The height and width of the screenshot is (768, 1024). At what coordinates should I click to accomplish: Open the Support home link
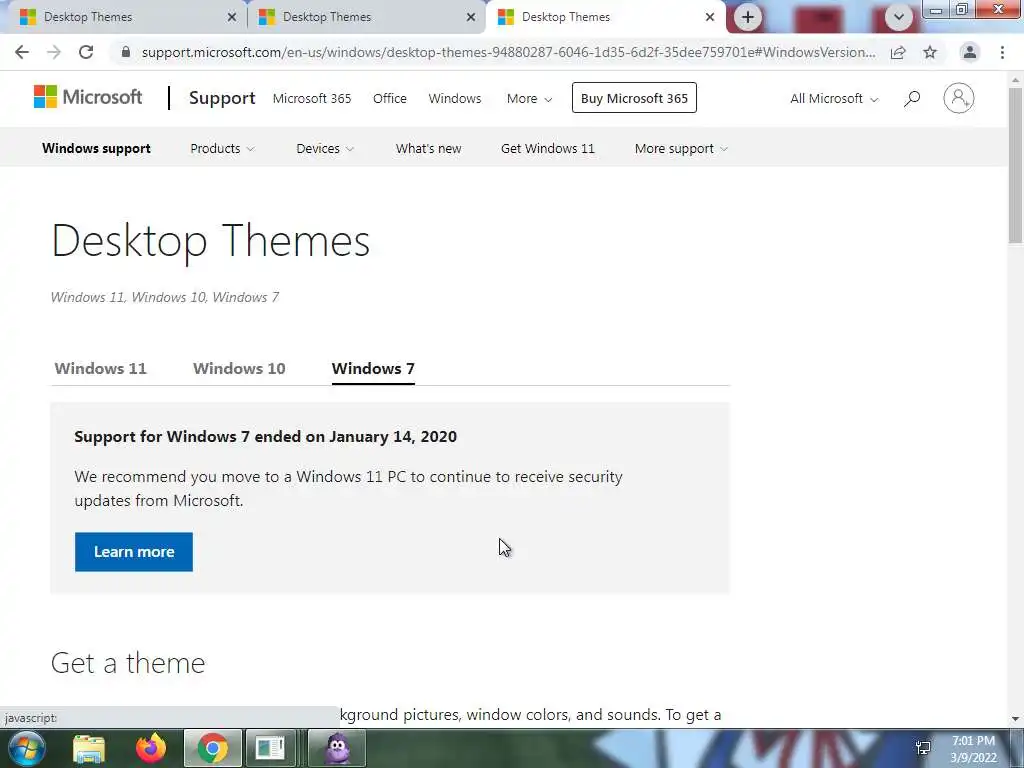(222, 98)
